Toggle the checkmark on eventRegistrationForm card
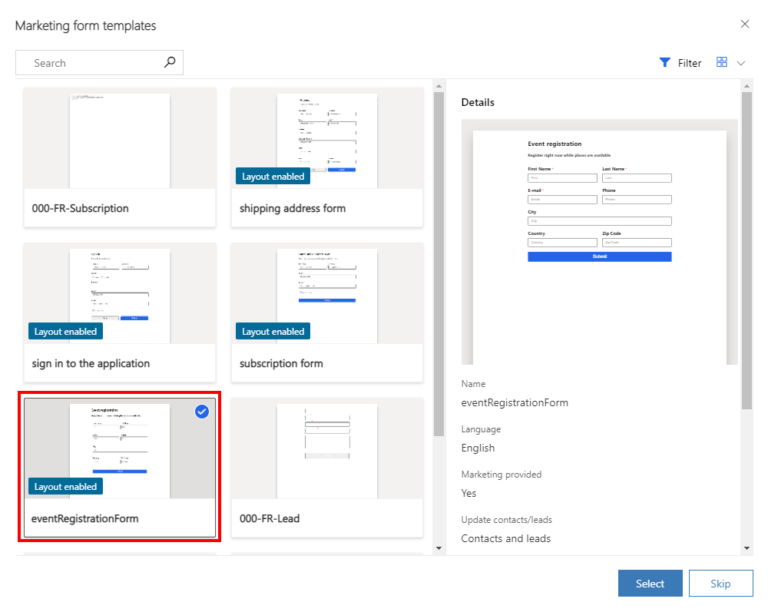 pyautogui.click(x=202, y=412)
